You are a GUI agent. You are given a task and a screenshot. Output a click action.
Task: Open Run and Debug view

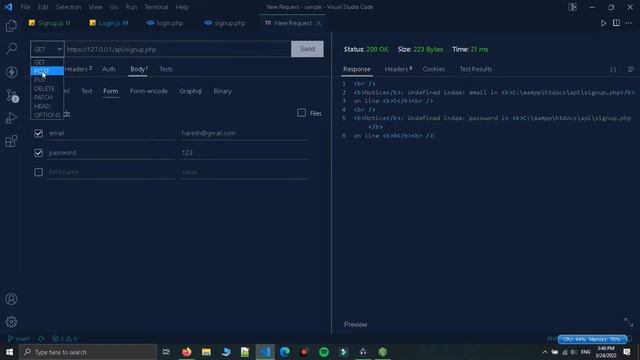(11, 118)
